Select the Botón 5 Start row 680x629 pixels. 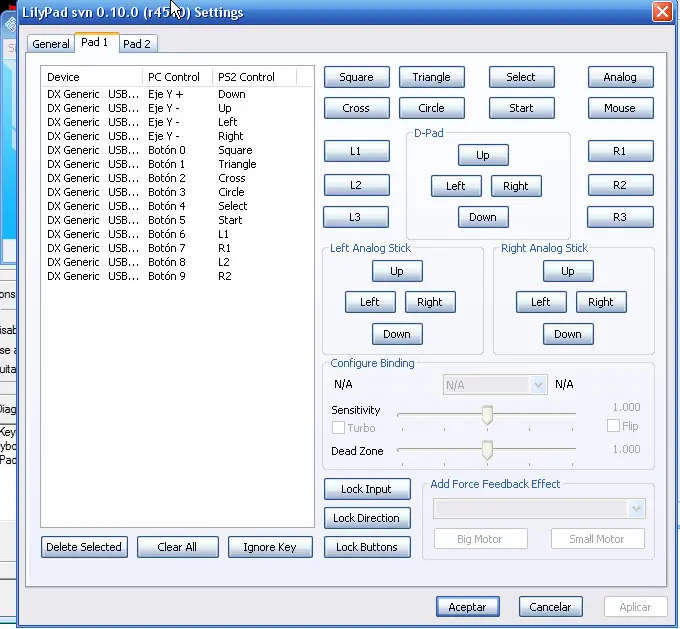click(177, 220)
